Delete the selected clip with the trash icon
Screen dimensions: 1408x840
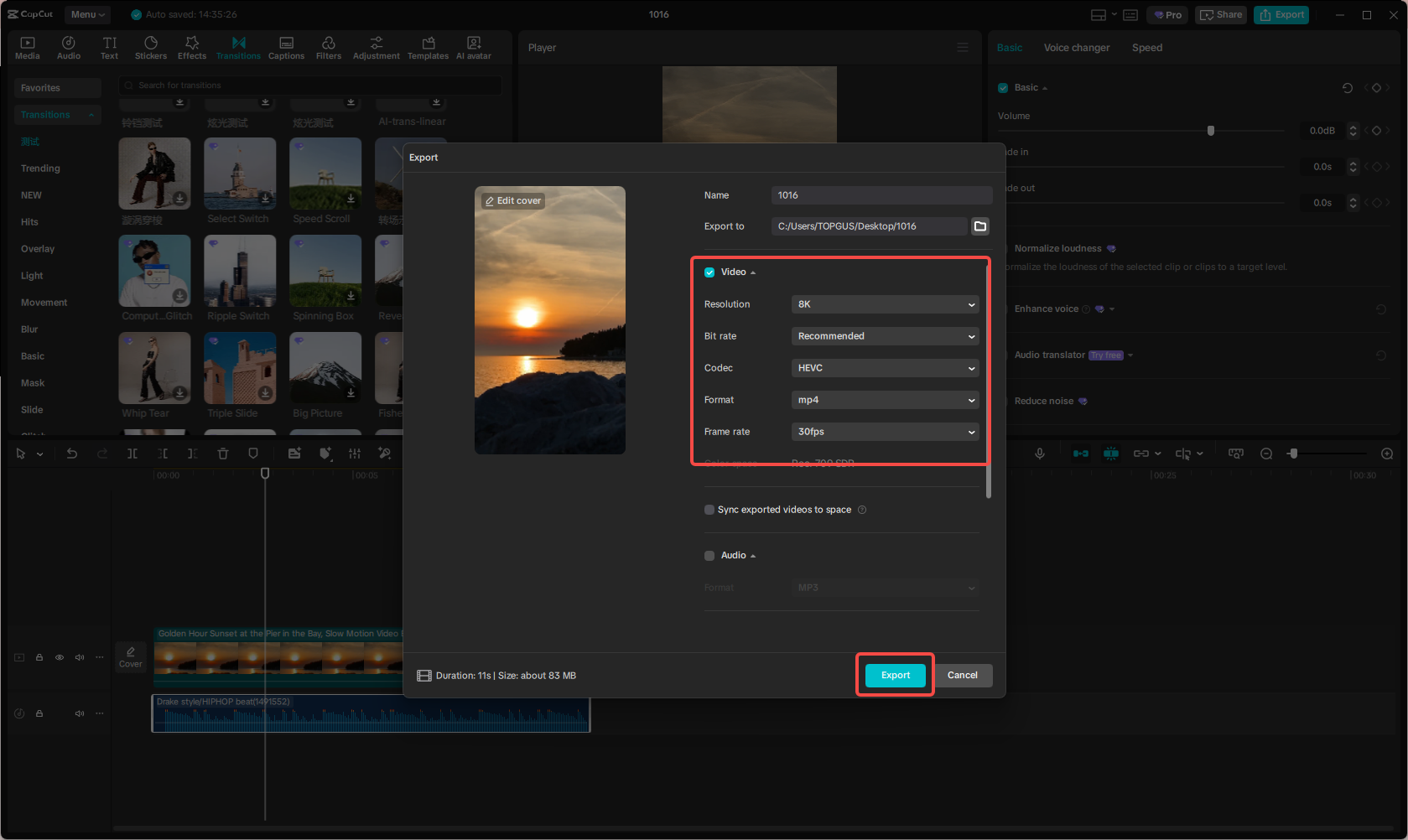pos(222,453)
